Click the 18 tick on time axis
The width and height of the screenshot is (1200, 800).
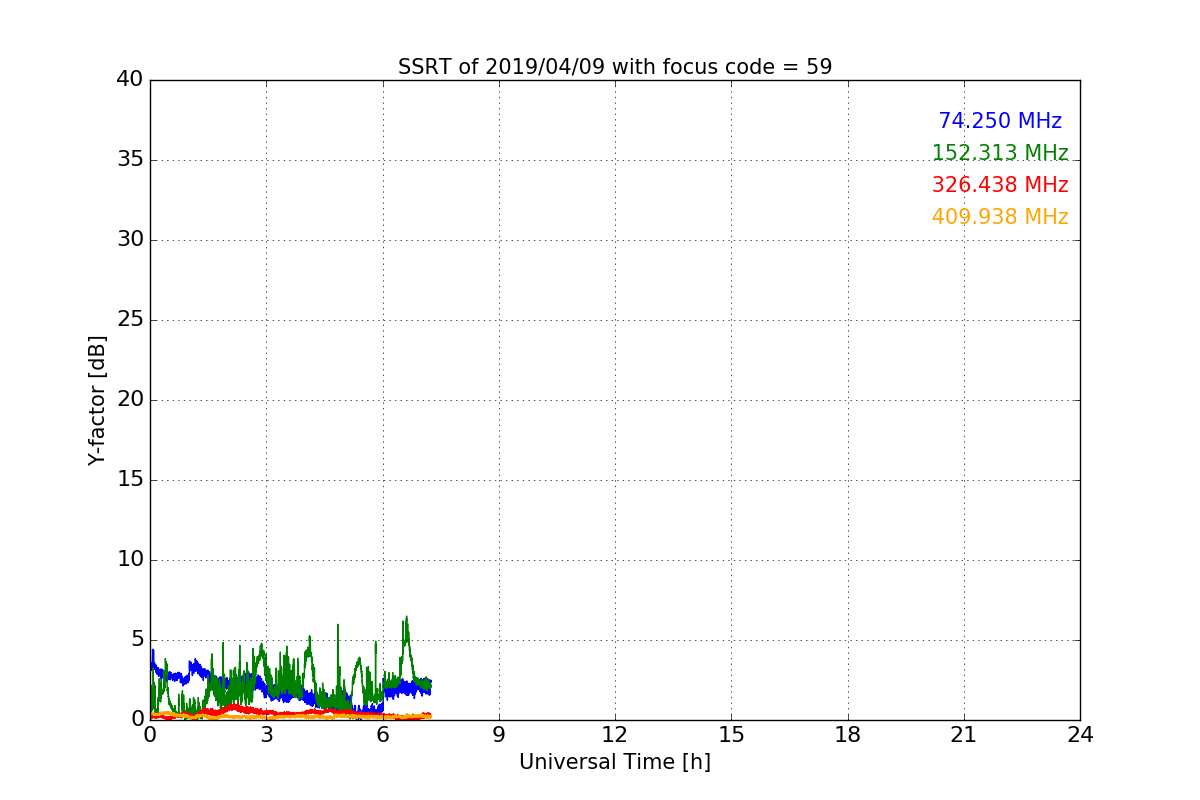(x=848, y=735)
